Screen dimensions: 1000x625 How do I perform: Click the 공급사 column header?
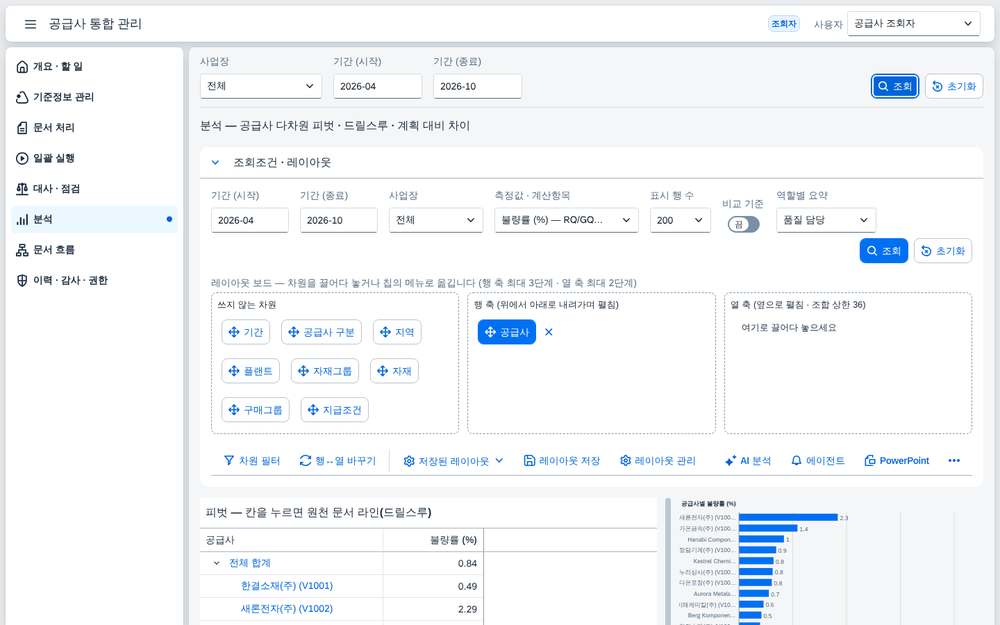(291, 540)
